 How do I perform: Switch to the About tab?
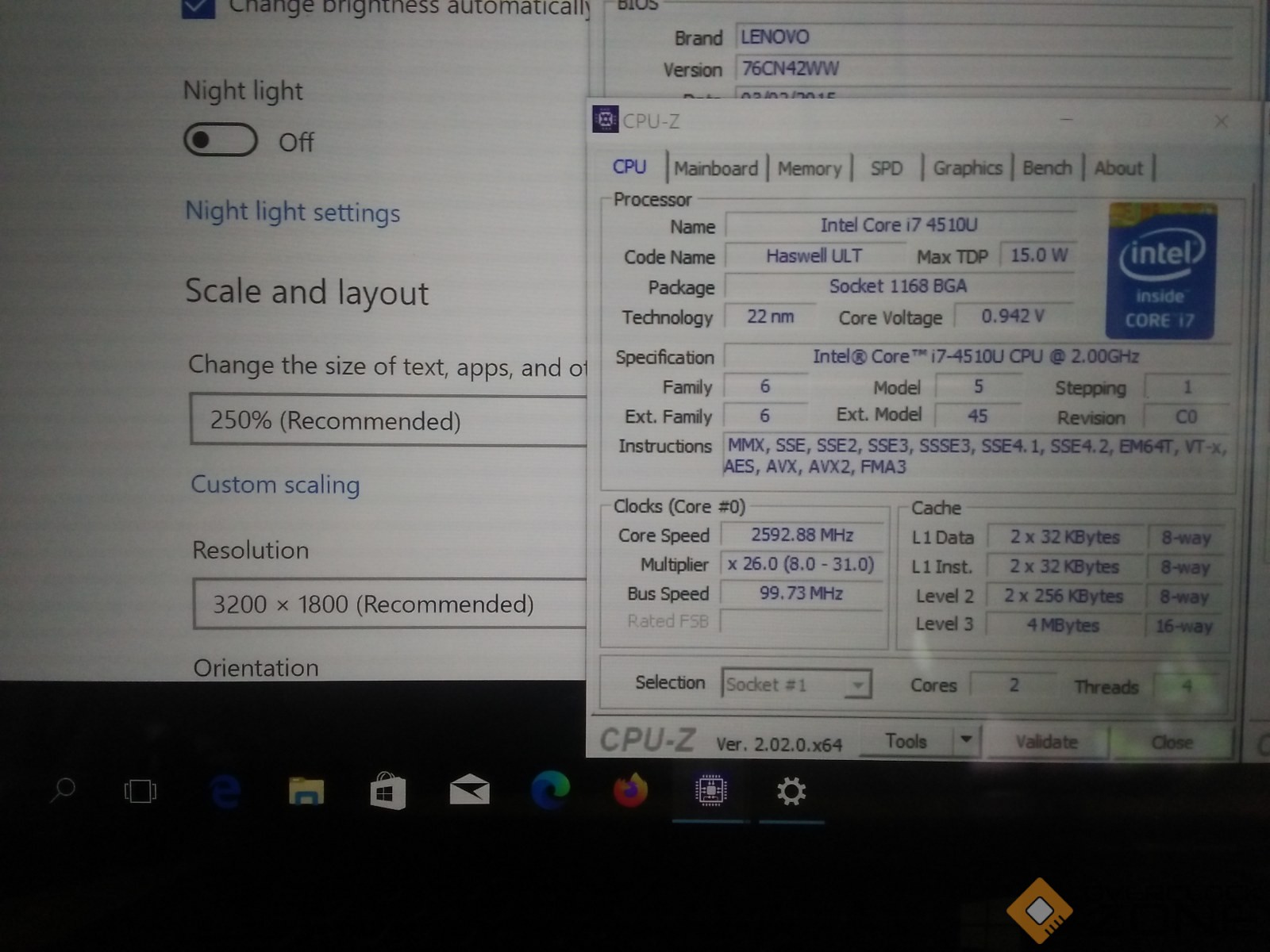coord(1118,167)
